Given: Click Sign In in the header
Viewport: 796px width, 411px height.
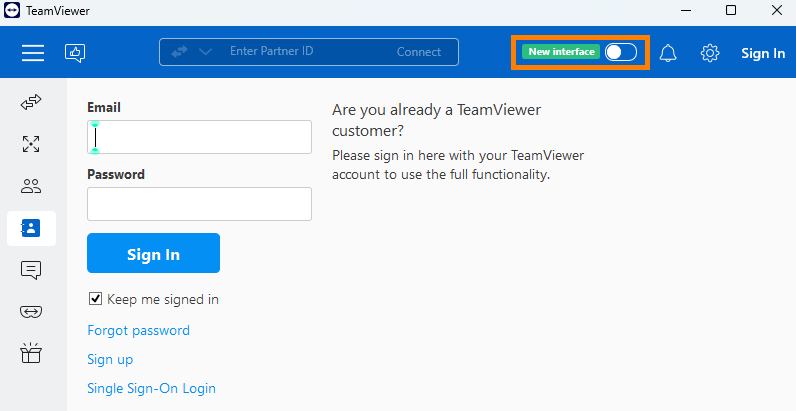Looking at the screenshot, I should 763,53.
